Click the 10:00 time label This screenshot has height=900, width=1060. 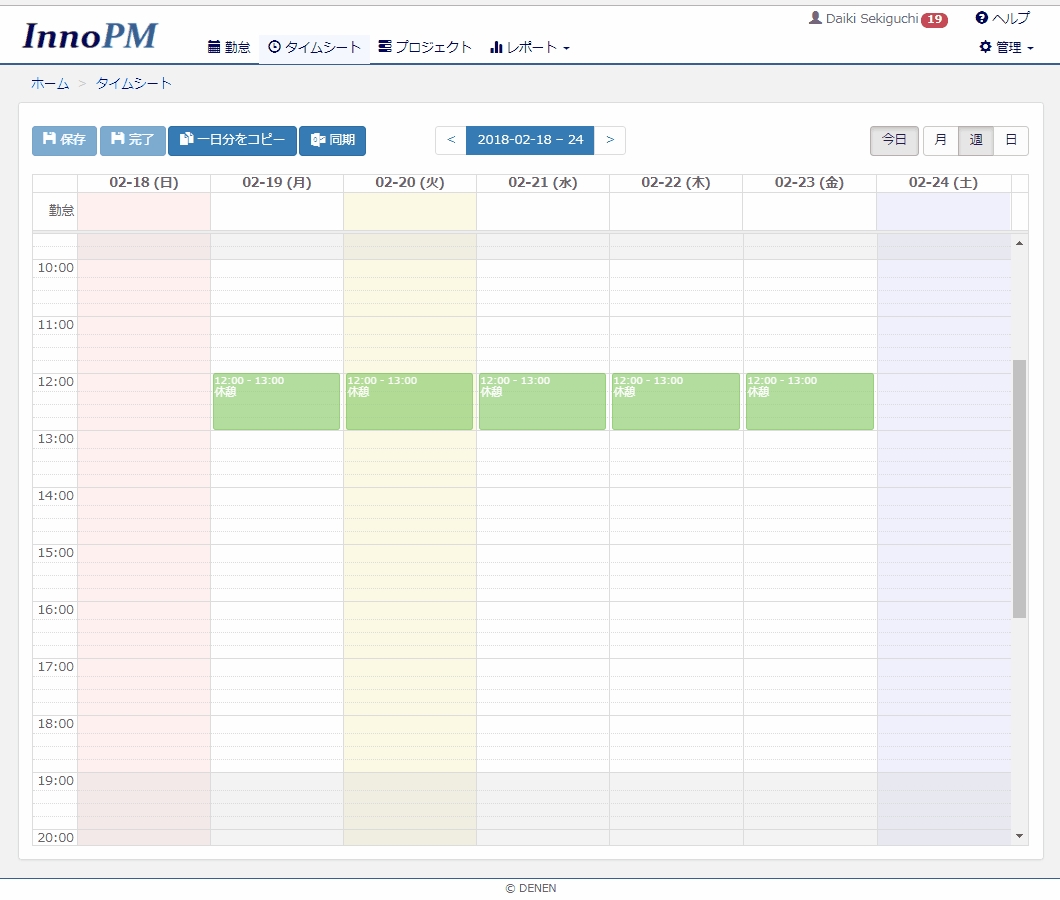pyautogui.click(x=55, y=268)
